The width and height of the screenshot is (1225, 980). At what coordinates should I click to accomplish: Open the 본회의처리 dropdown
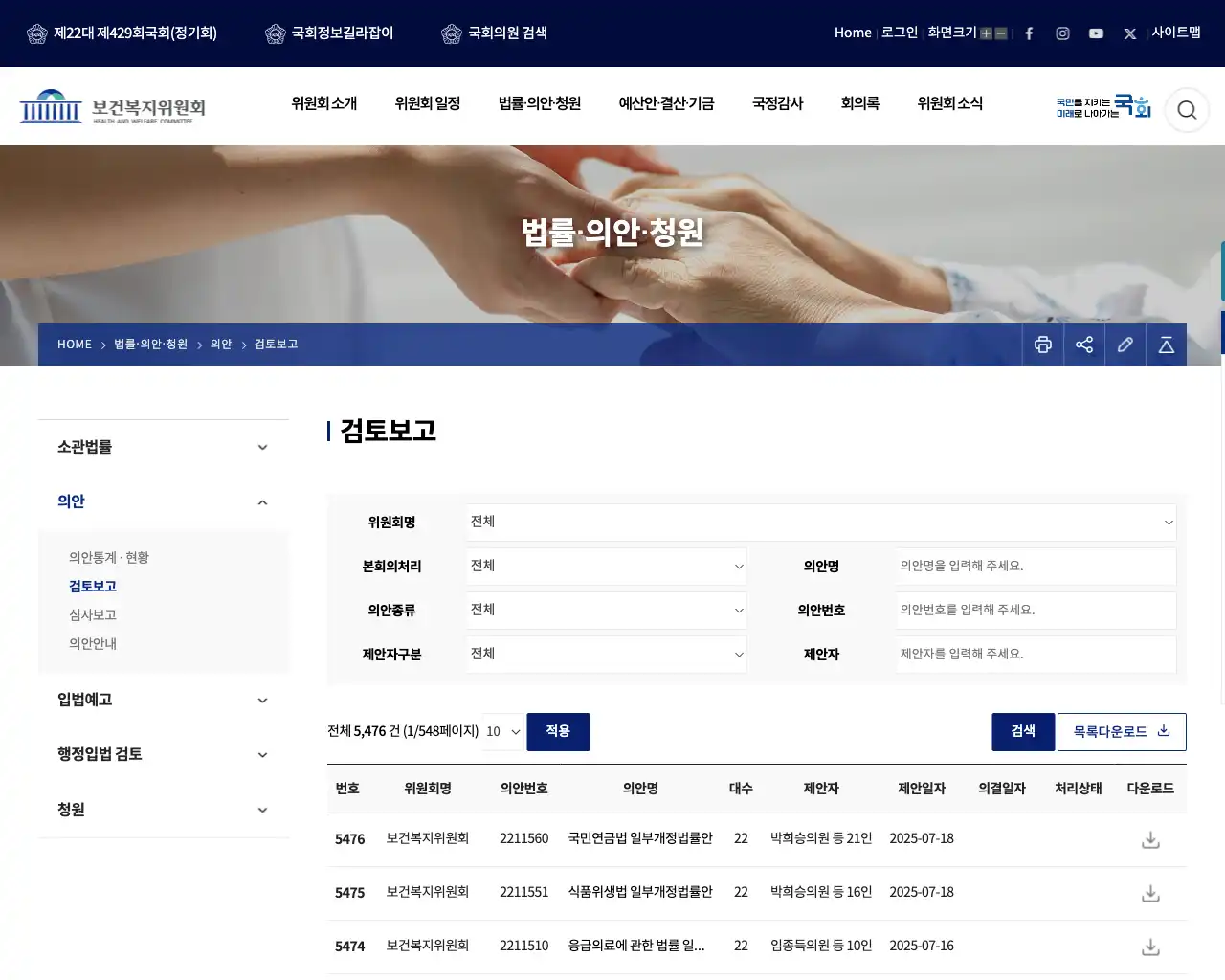point(607,567)
